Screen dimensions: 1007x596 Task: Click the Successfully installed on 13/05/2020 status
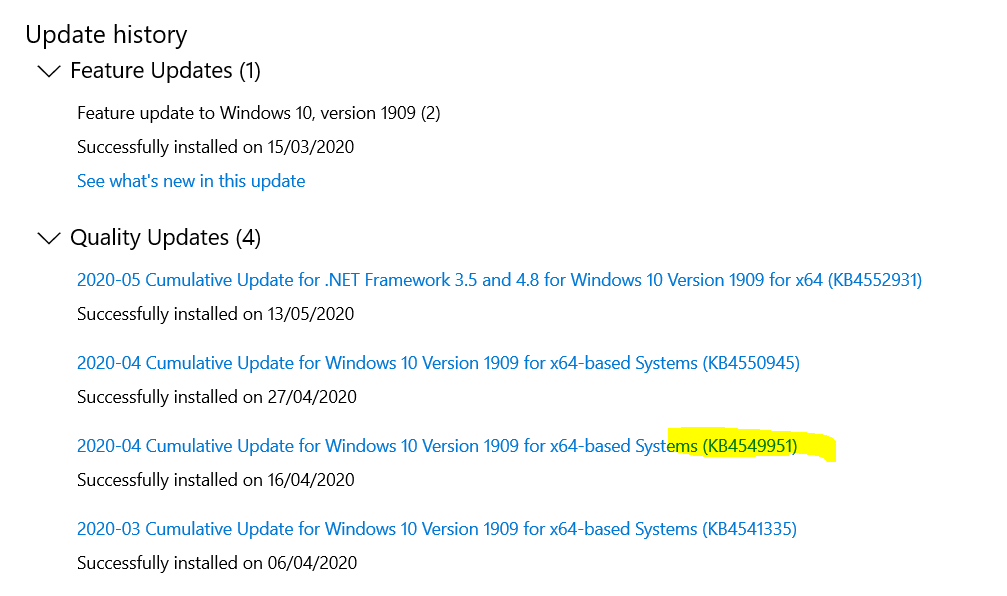(215, 314)
